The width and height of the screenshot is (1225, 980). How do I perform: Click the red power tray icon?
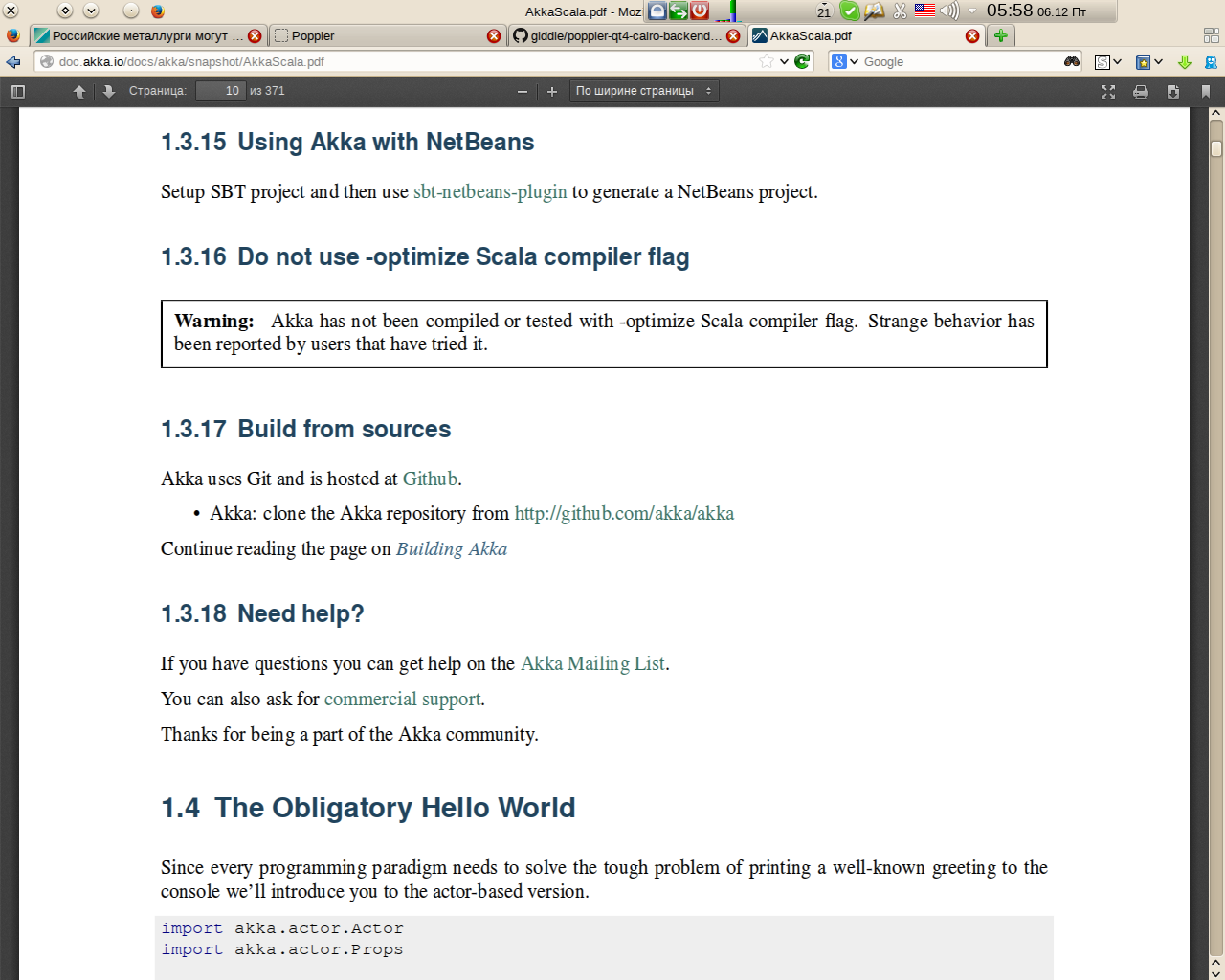coord(700,11)
